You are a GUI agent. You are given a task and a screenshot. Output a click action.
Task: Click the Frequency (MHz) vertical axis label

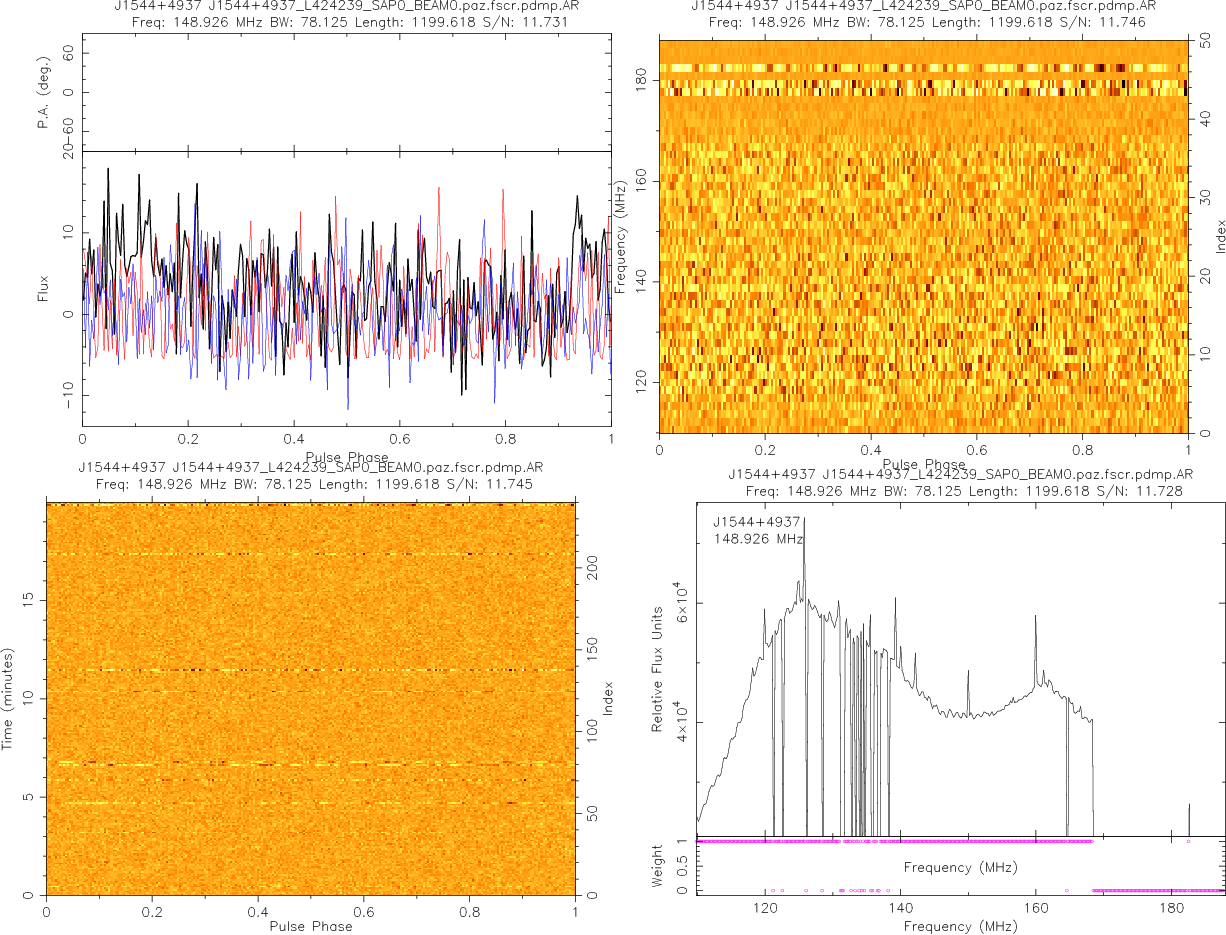621,235
